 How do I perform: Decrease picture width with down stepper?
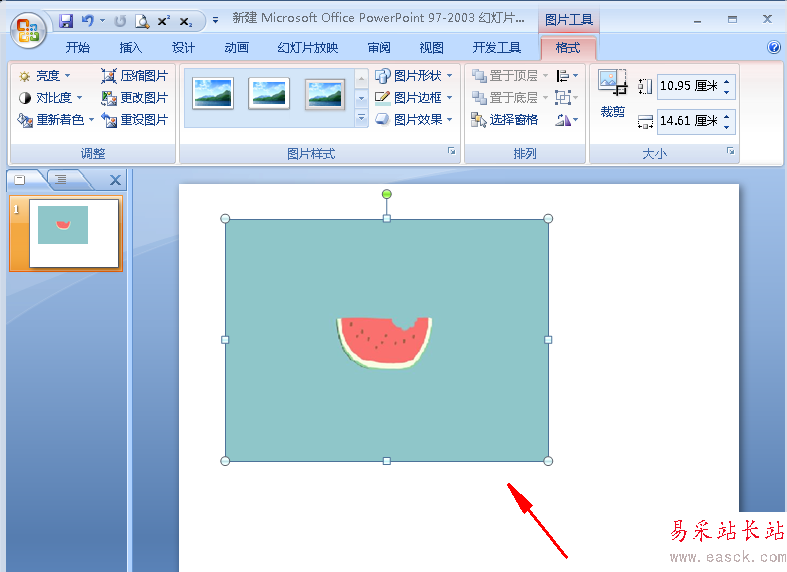727,127
